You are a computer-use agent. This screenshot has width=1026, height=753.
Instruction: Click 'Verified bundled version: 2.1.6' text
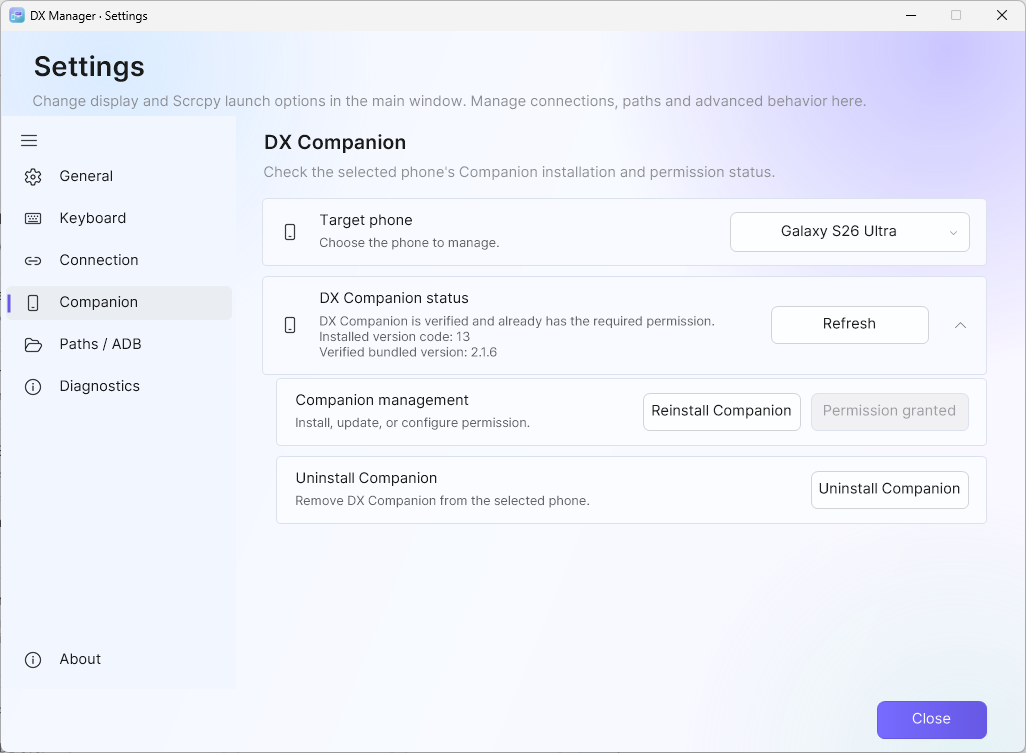[x=408, y=353]
